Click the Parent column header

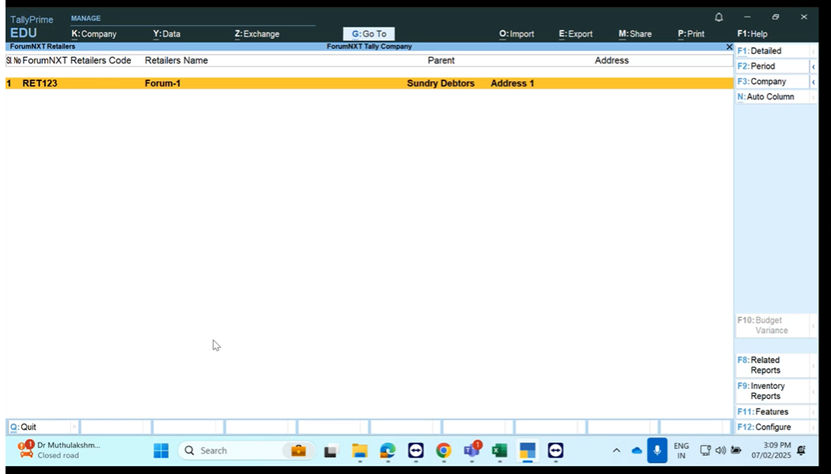pos(441,60)
